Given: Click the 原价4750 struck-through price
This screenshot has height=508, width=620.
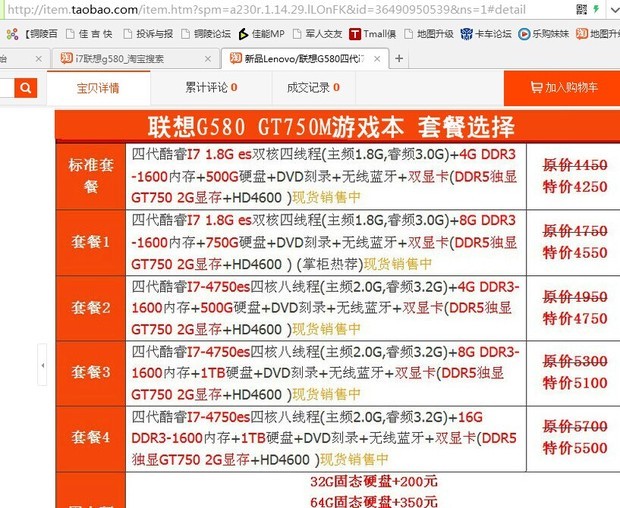Looking at the screenshot, I should [575, 231].
